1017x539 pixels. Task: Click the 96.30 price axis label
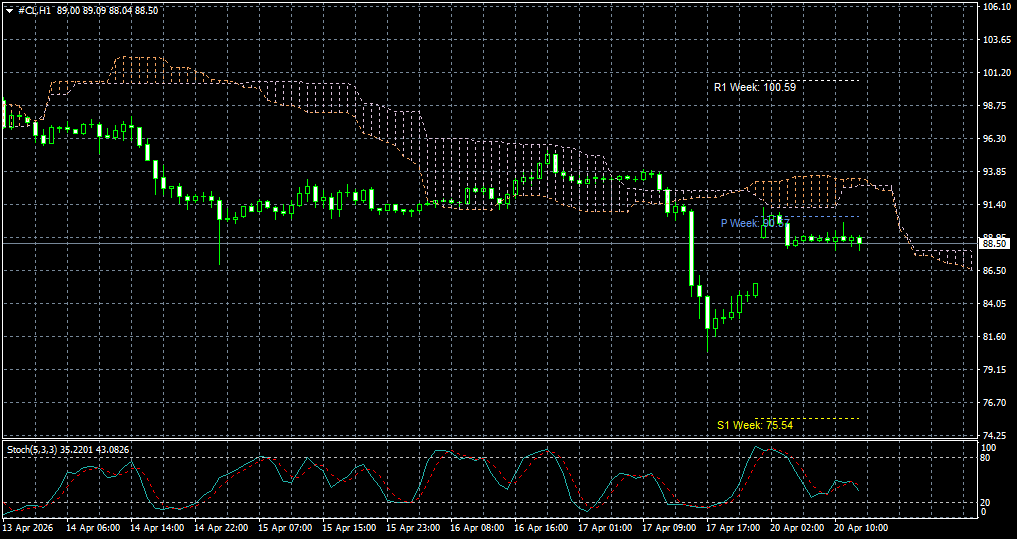(995, 139)
